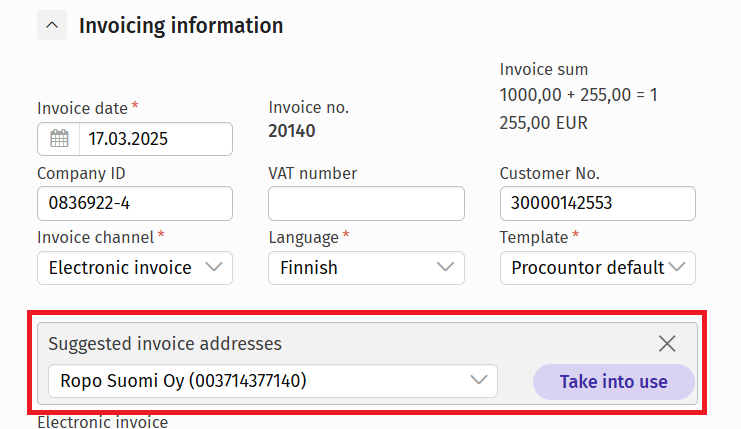
Task: Edit the invoice date field 17.03.2025
Action: [155, 139]
